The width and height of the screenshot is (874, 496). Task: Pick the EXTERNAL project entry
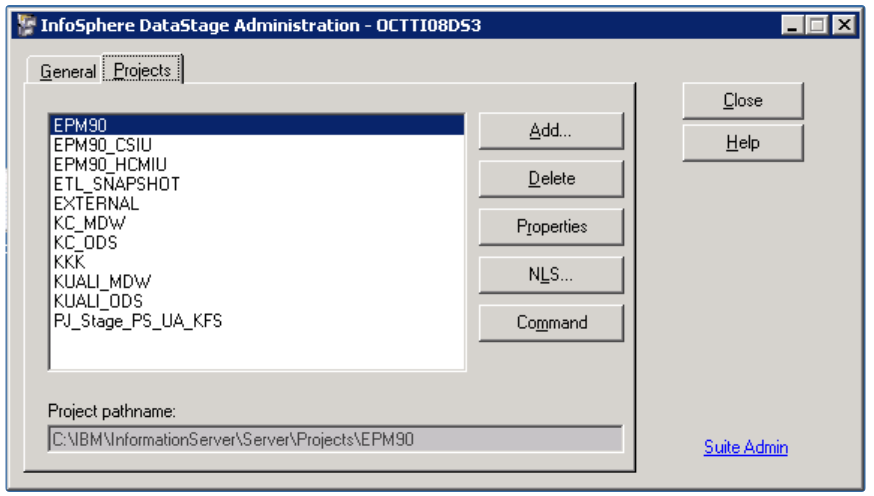click(x=96, y=203)
